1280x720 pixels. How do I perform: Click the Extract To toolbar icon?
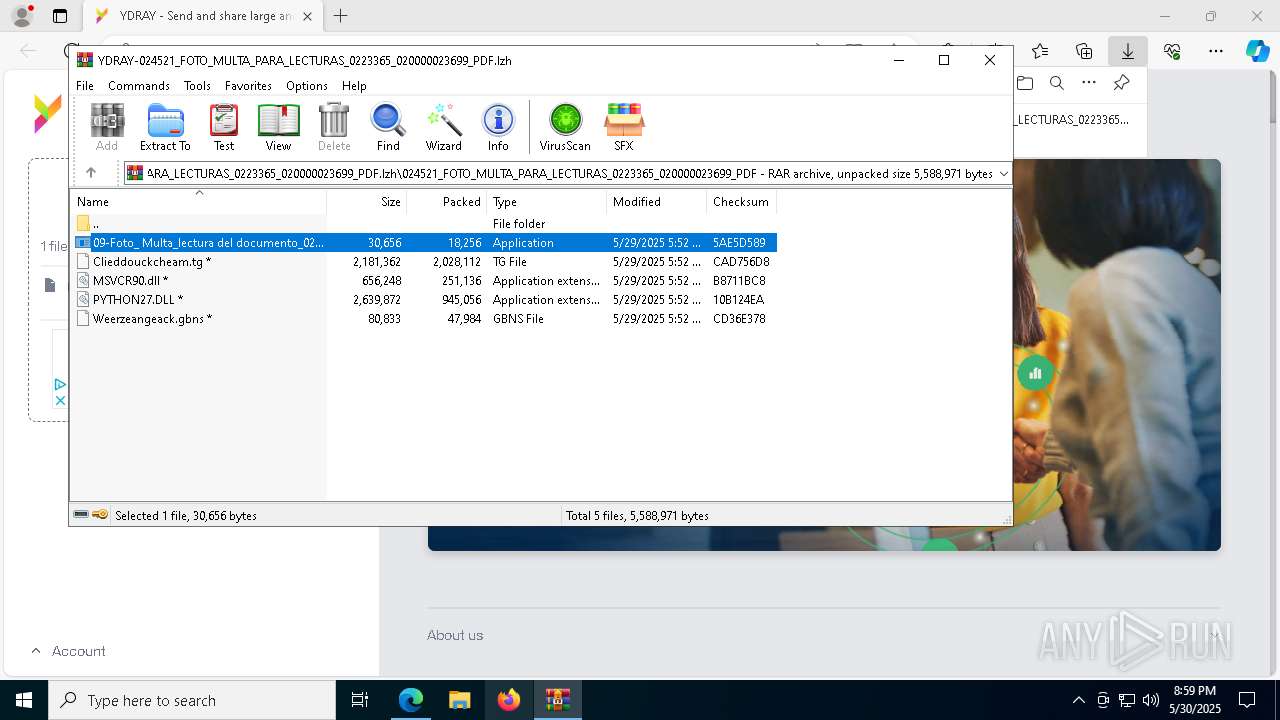[165, 127]
